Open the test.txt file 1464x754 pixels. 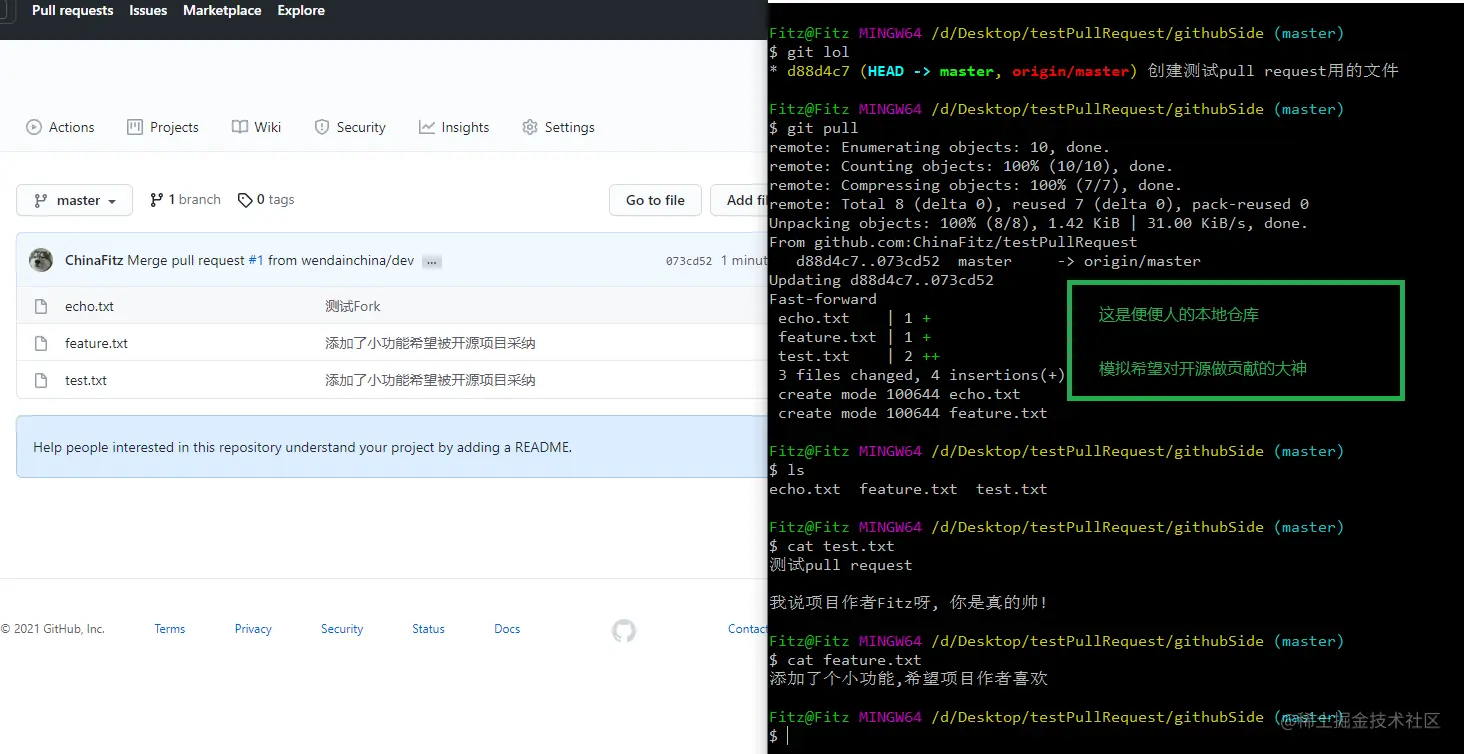pos(86,380)
